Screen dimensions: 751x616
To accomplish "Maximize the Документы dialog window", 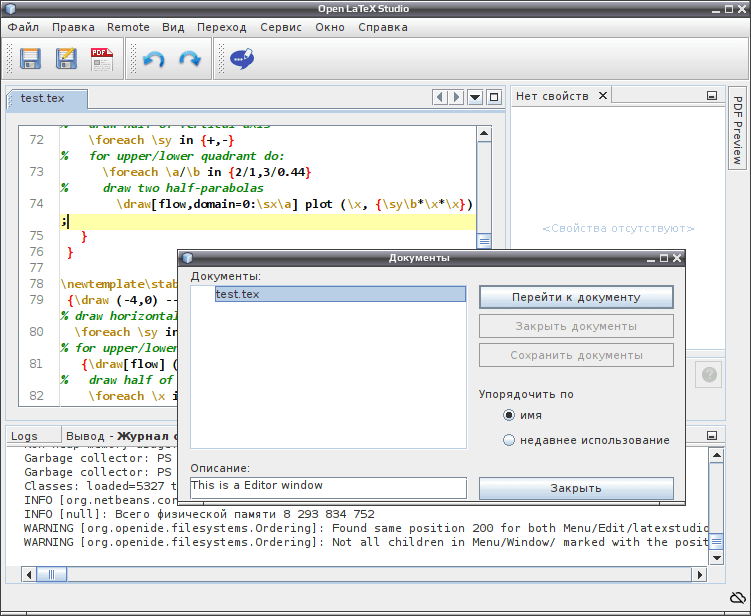I will 664,258.
